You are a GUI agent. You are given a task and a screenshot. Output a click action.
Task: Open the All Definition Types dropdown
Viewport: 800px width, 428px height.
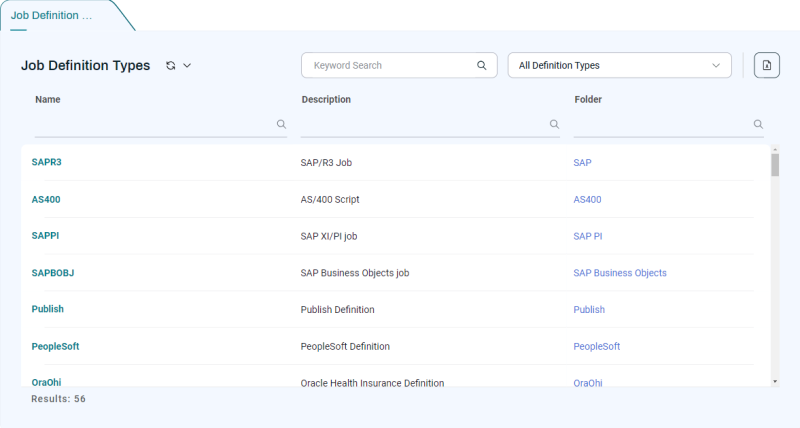(619, 66)
